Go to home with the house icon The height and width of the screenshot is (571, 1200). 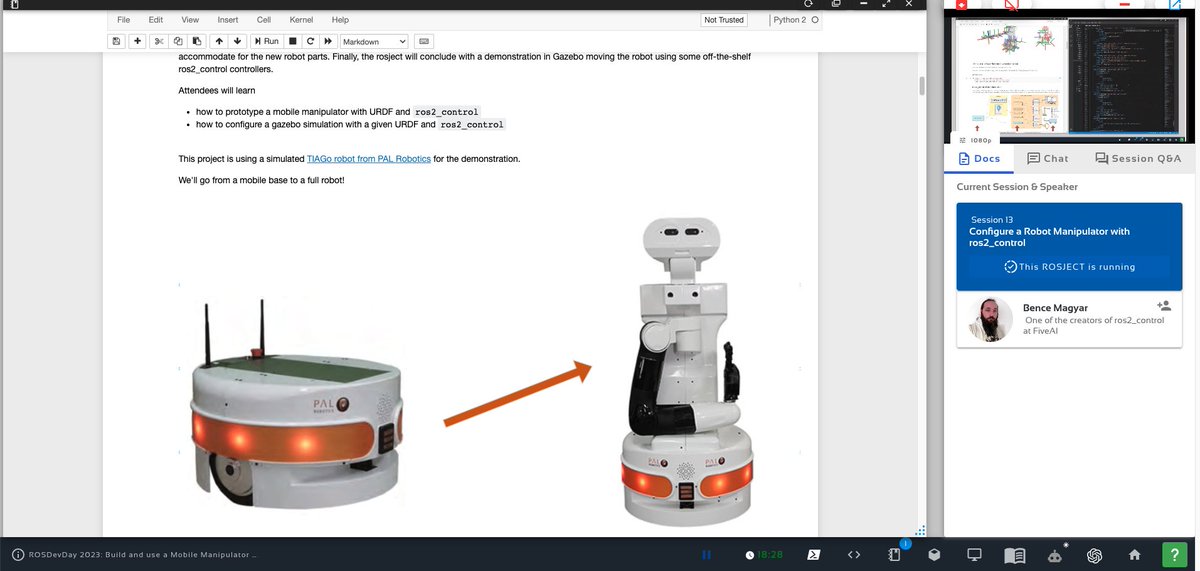coord(1134,554)
